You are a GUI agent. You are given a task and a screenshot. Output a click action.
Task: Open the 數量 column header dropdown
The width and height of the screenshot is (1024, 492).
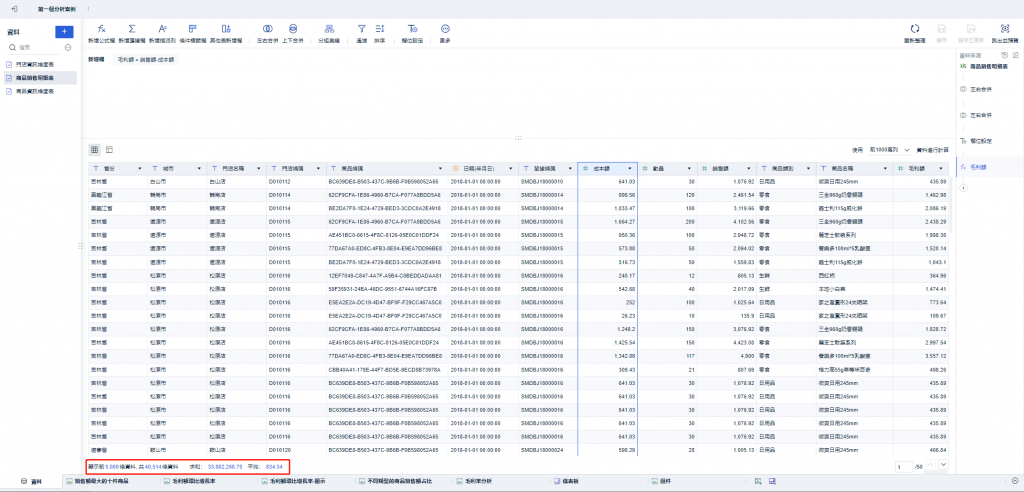point(690,169)
